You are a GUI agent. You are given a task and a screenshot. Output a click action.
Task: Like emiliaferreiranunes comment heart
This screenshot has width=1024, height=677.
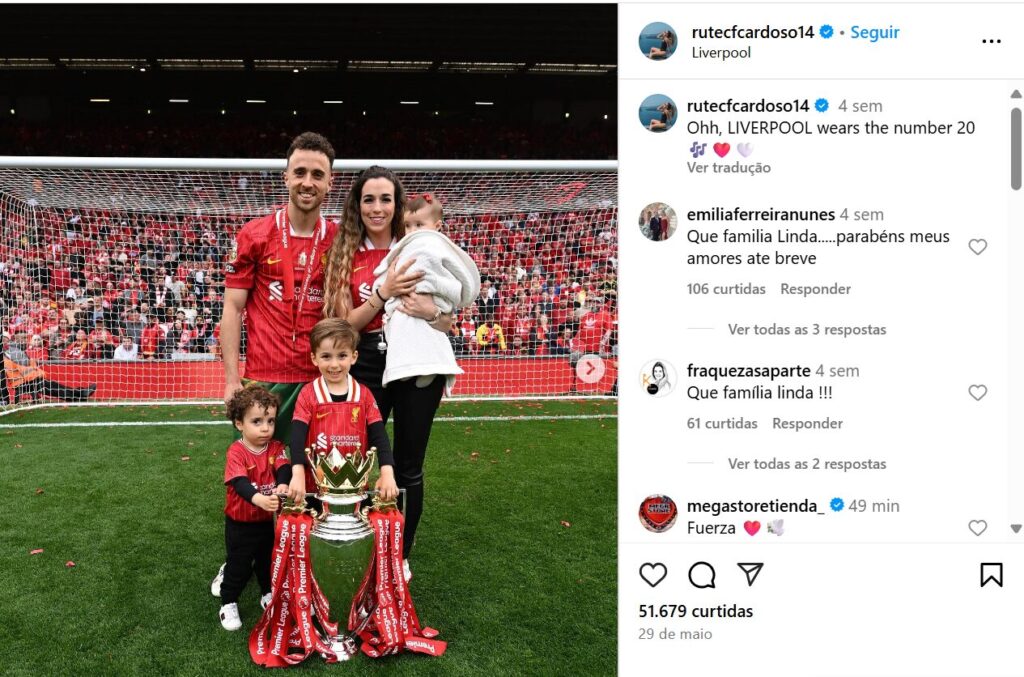(x=977, y=247)
